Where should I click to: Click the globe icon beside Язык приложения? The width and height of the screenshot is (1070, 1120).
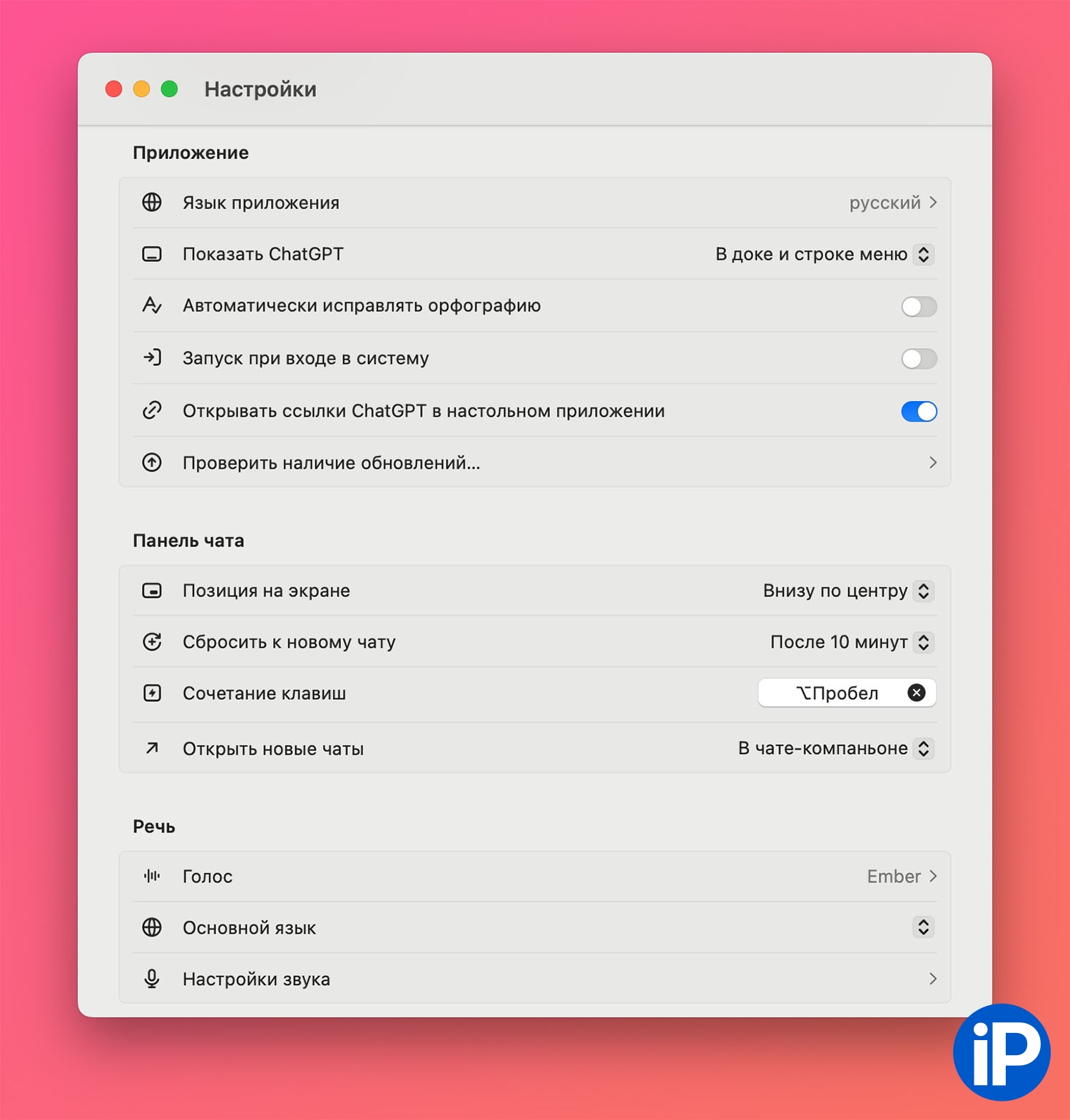click(152, 203)
